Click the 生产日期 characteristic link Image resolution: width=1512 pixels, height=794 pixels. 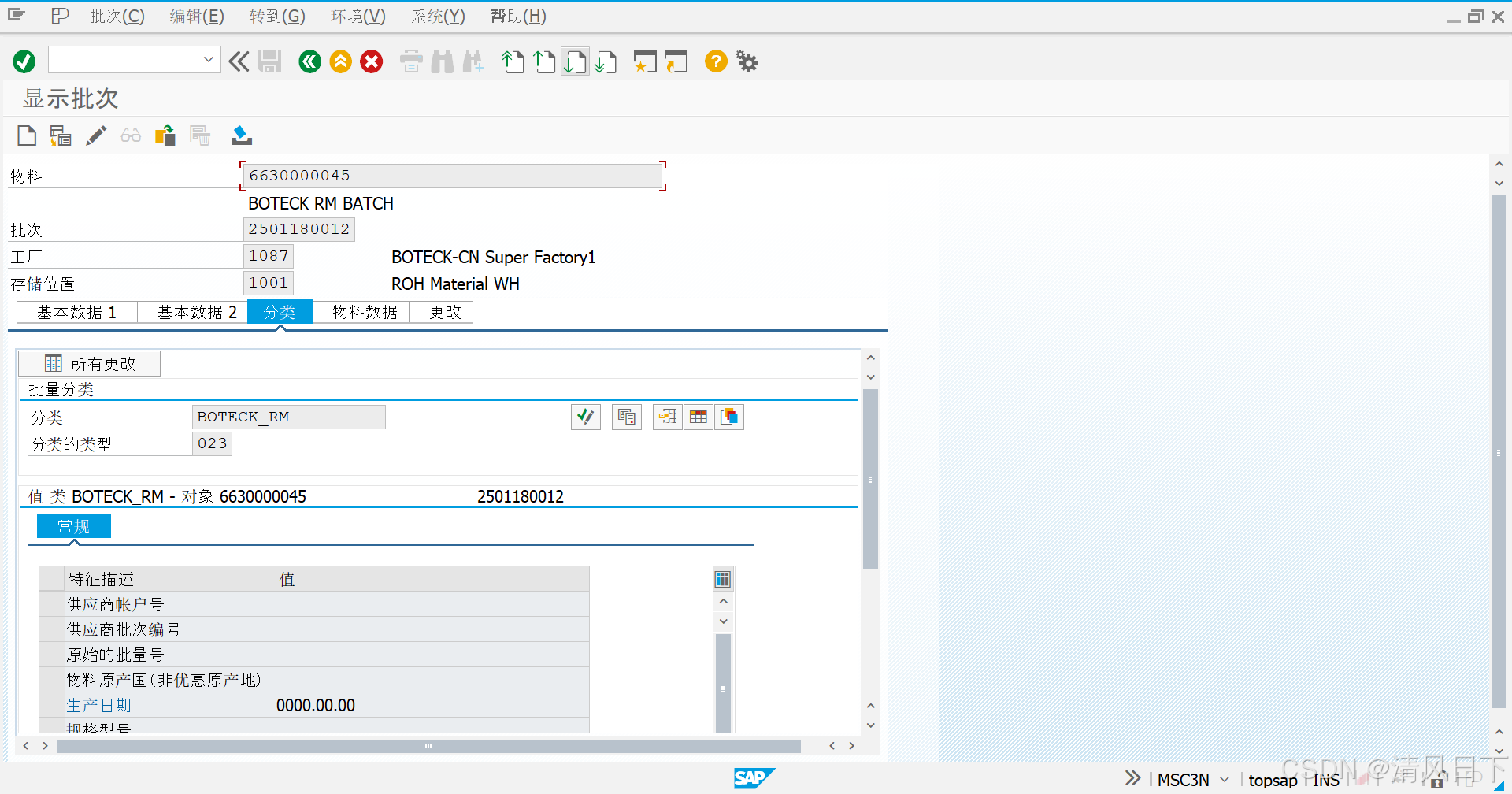click(98, 705)
